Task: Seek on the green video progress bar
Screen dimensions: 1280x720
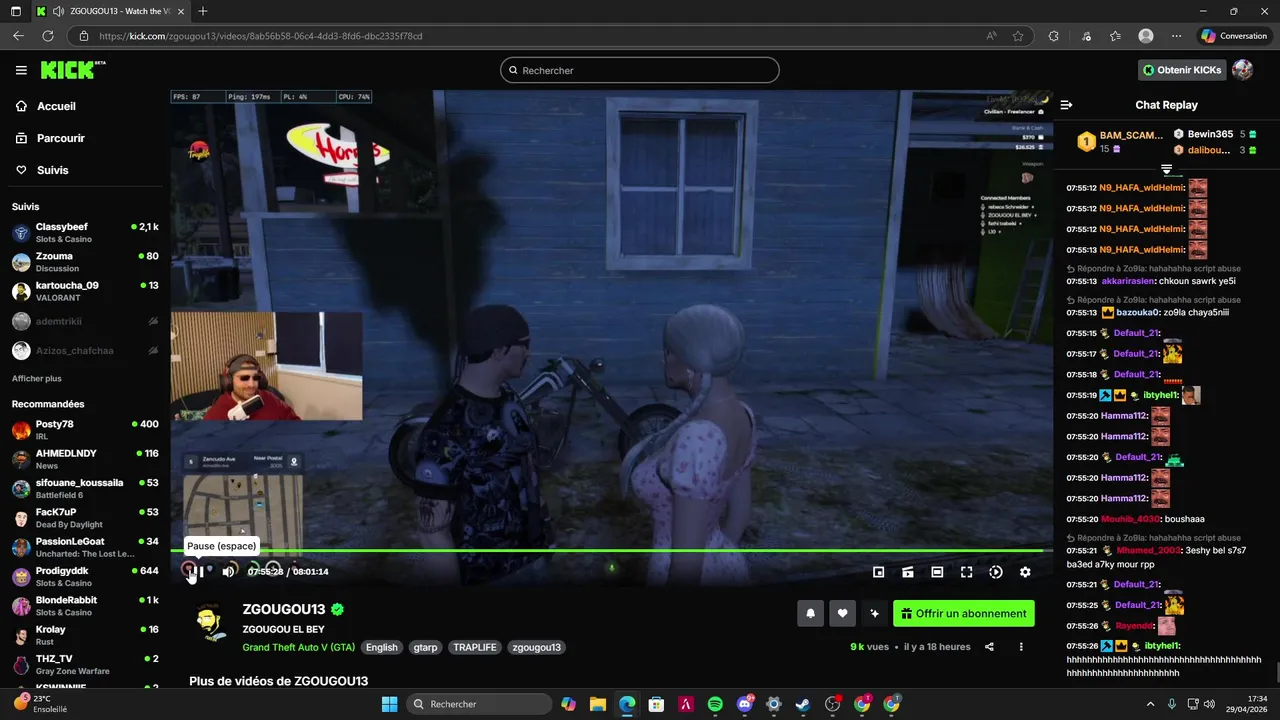Action: click(612, 551)
